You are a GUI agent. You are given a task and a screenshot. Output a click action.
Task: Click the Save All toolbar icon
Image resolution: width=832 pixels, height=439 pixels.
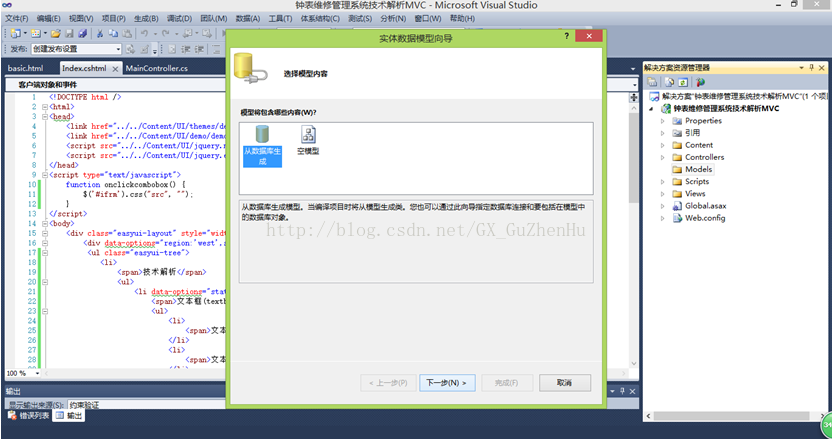pos(82,33)
